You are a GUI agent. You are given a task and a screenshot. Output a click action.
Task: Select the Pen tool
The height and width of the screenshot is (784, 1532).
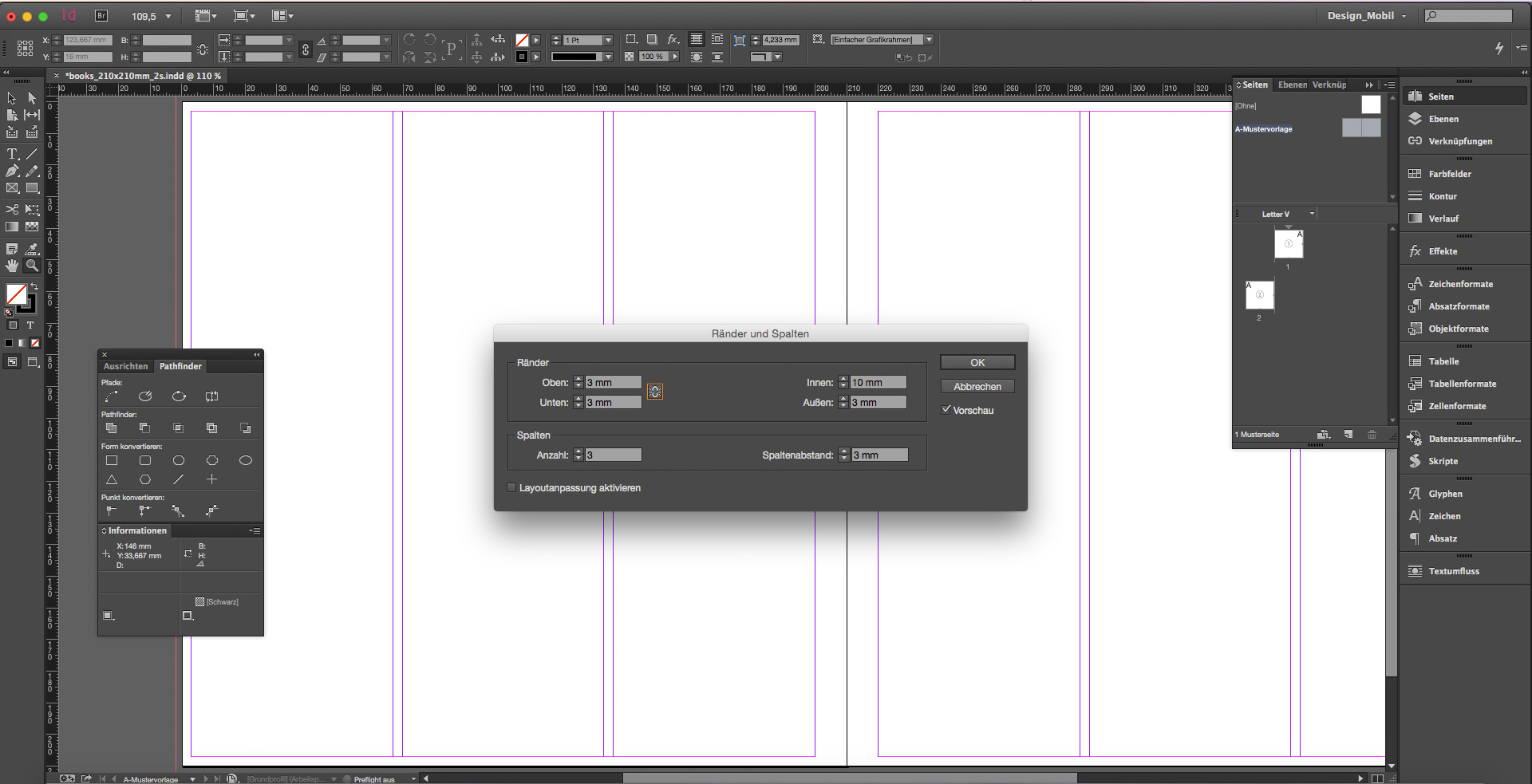pos(11,170)
